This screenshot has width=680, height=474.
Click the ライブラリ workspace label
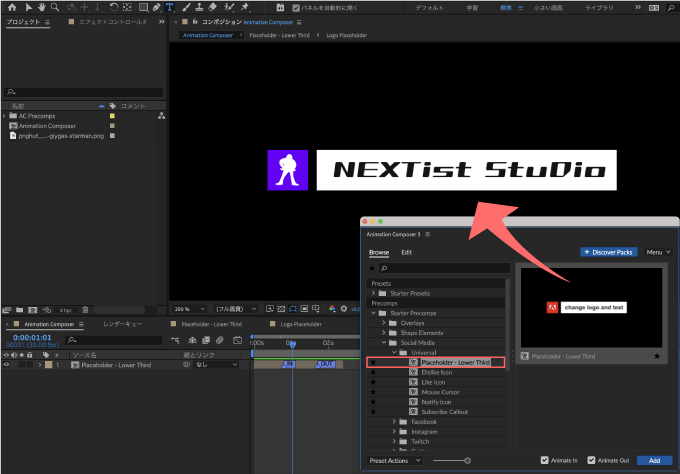[x=599, y=8]
